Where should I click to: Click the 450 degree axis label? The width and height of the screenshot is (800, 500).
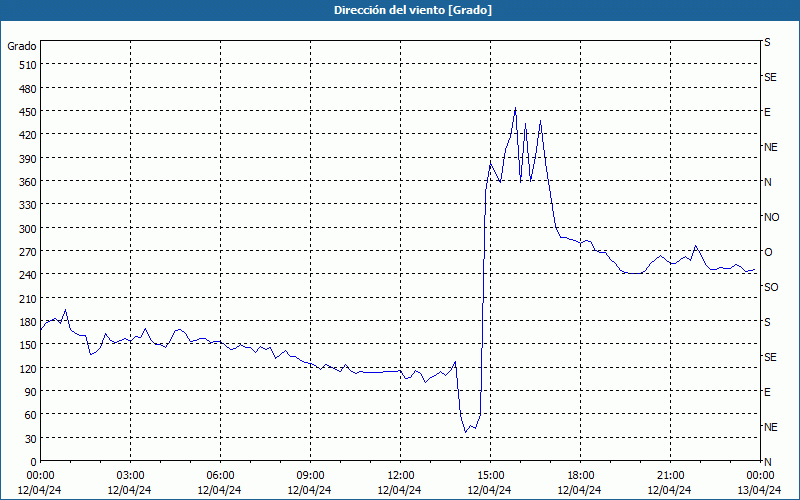point(28,112)
